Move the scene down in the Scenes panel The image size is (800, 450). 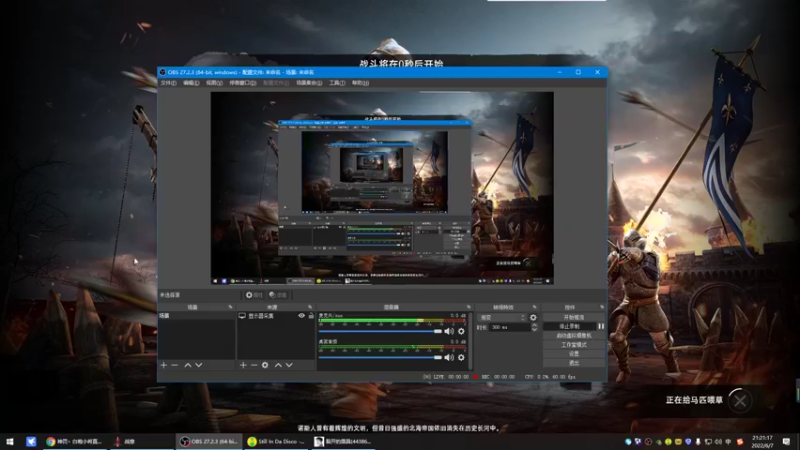click(x=199, y=365)
